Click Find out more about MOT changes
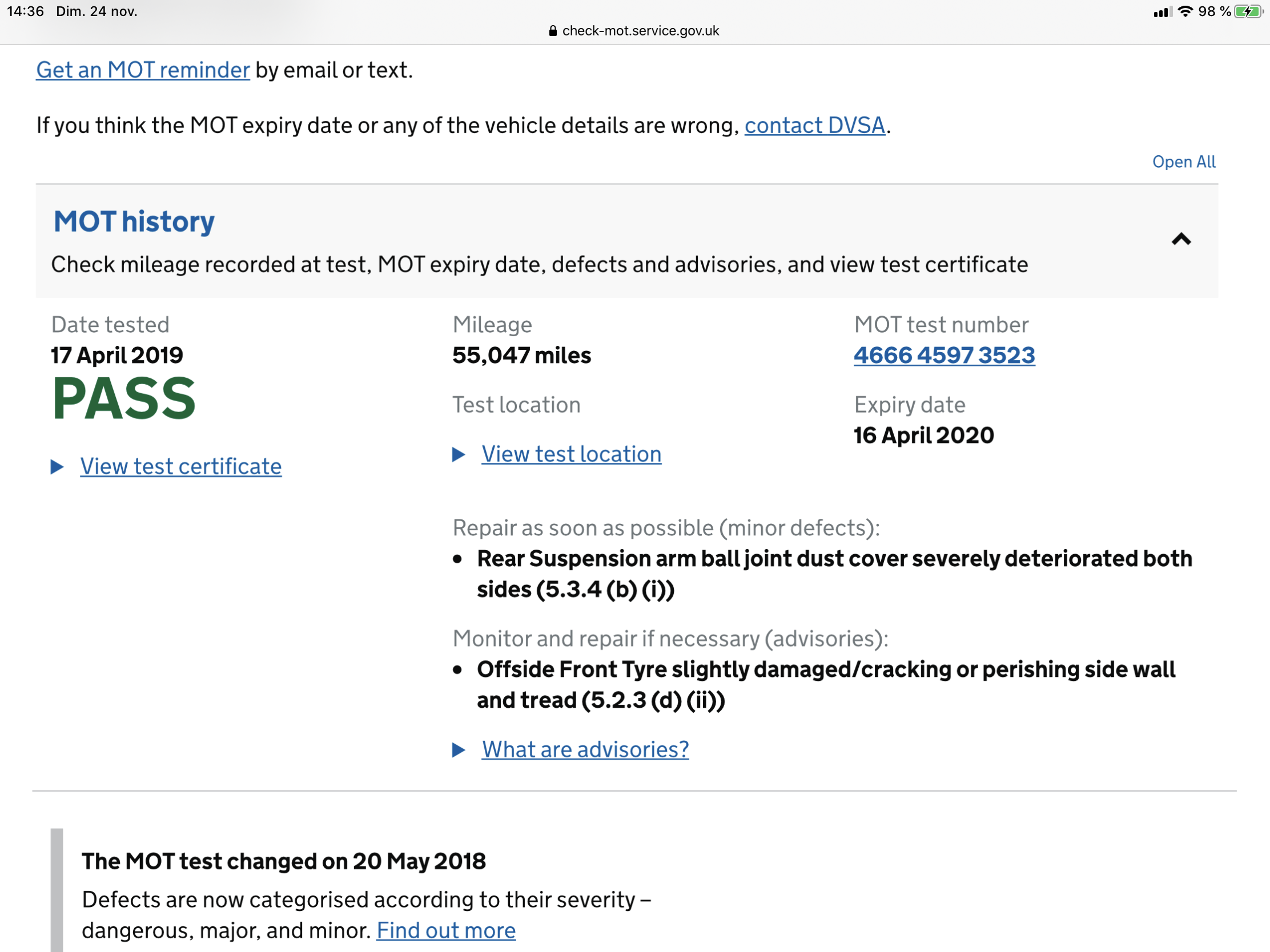This screenshot has width=1270, height=952. [x=446, y=930]
